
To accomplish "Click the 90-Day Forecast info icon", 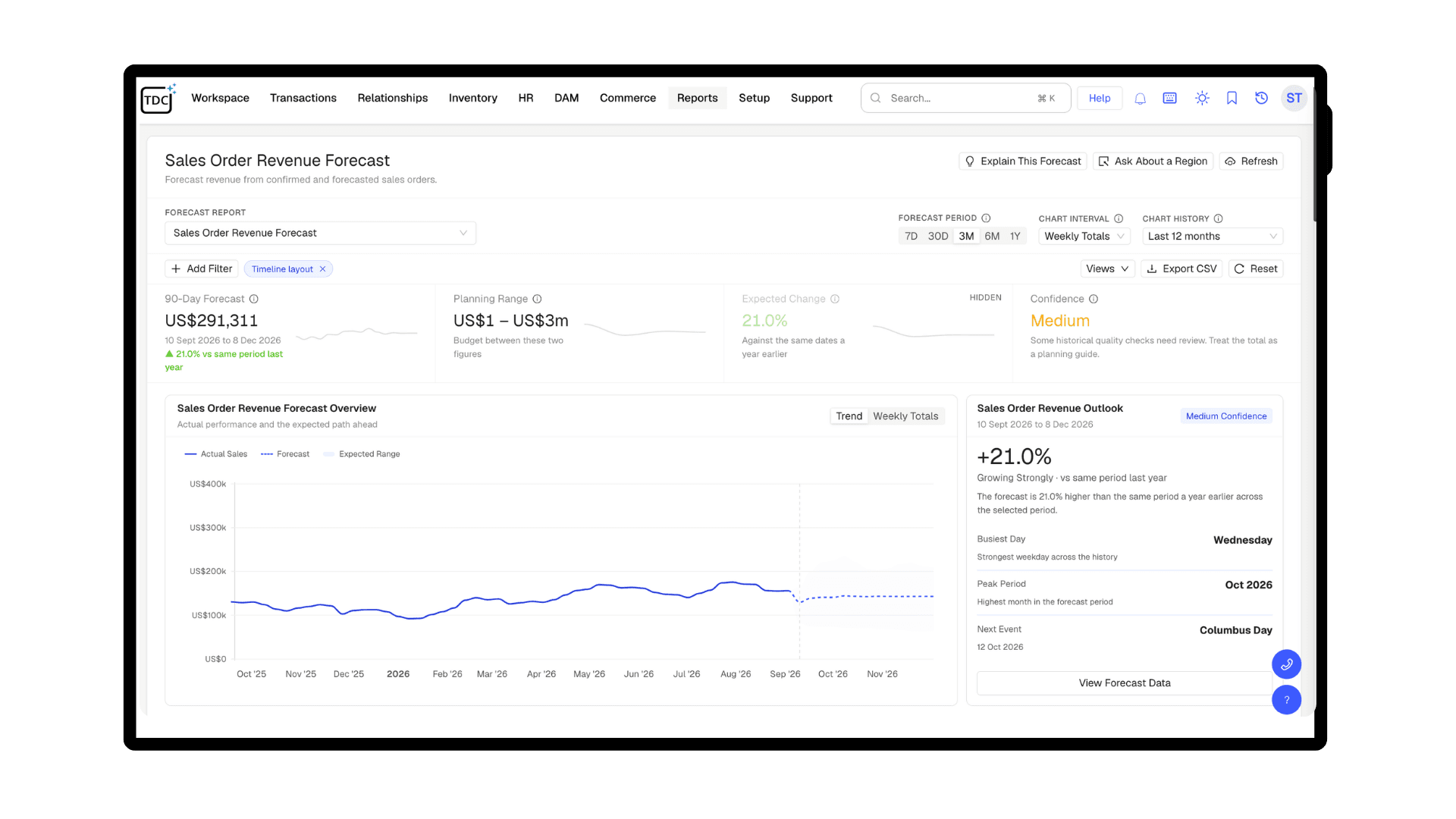I will click(254, 299).
